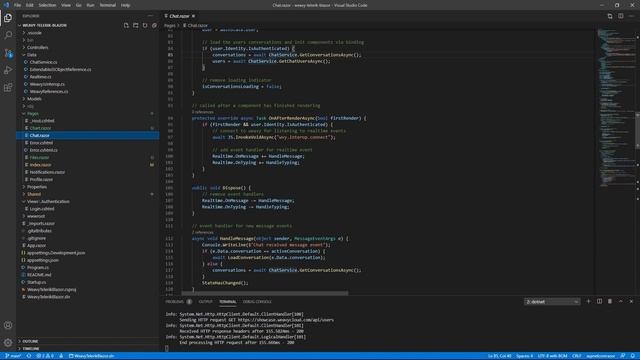
Task: Open Program.cs in Explorer
Action: tap(38, 268)
